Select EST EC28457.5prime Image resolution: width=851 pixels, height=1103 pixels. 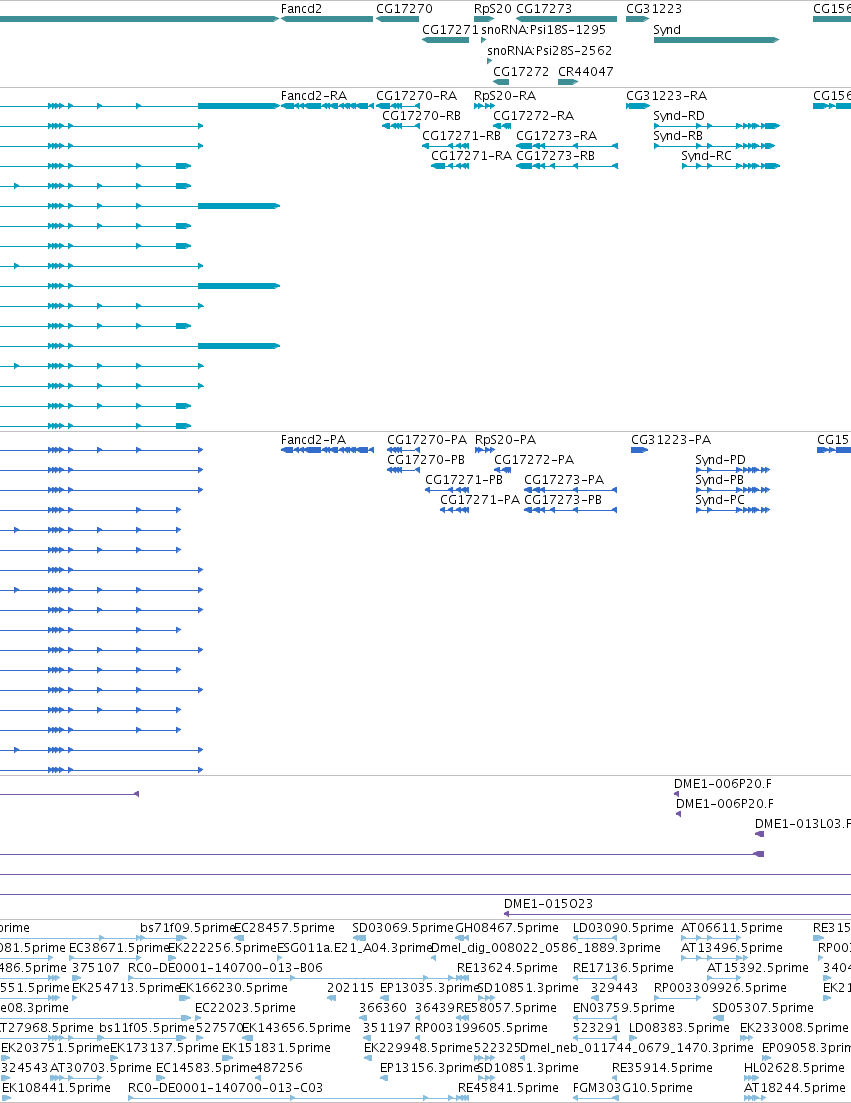pos(284,928)
